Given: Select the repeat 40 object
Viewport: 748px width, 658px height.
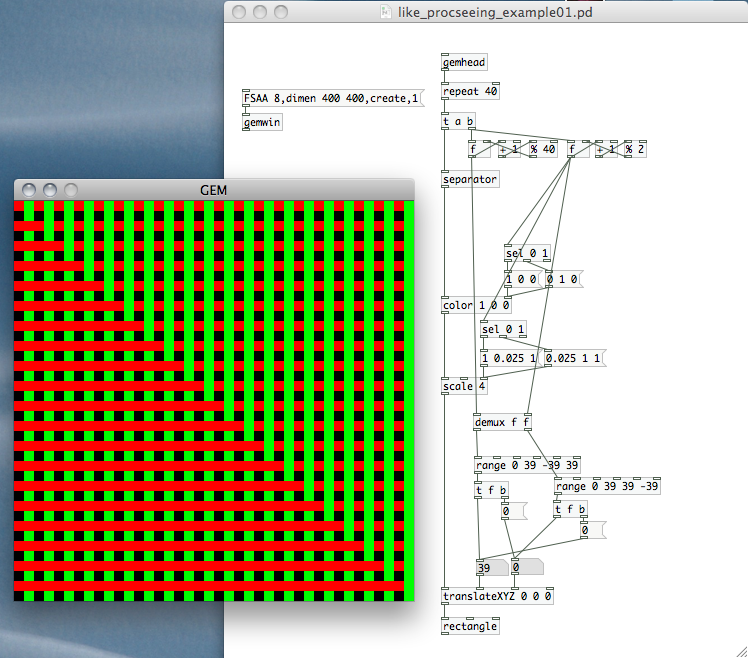Looking at the screenshot, I should [470, 91].
